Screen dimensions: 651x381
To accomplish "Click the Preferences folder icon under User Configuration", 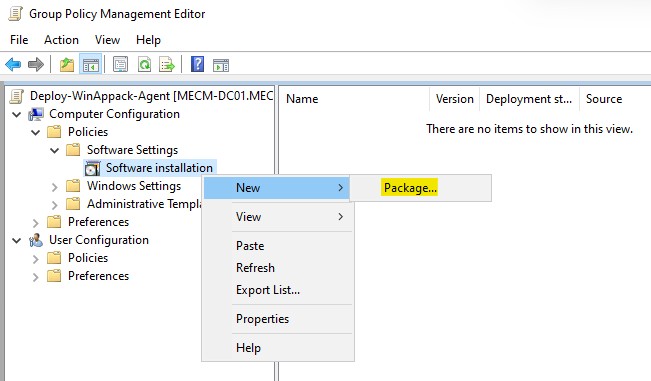I will tap(54, 276).
